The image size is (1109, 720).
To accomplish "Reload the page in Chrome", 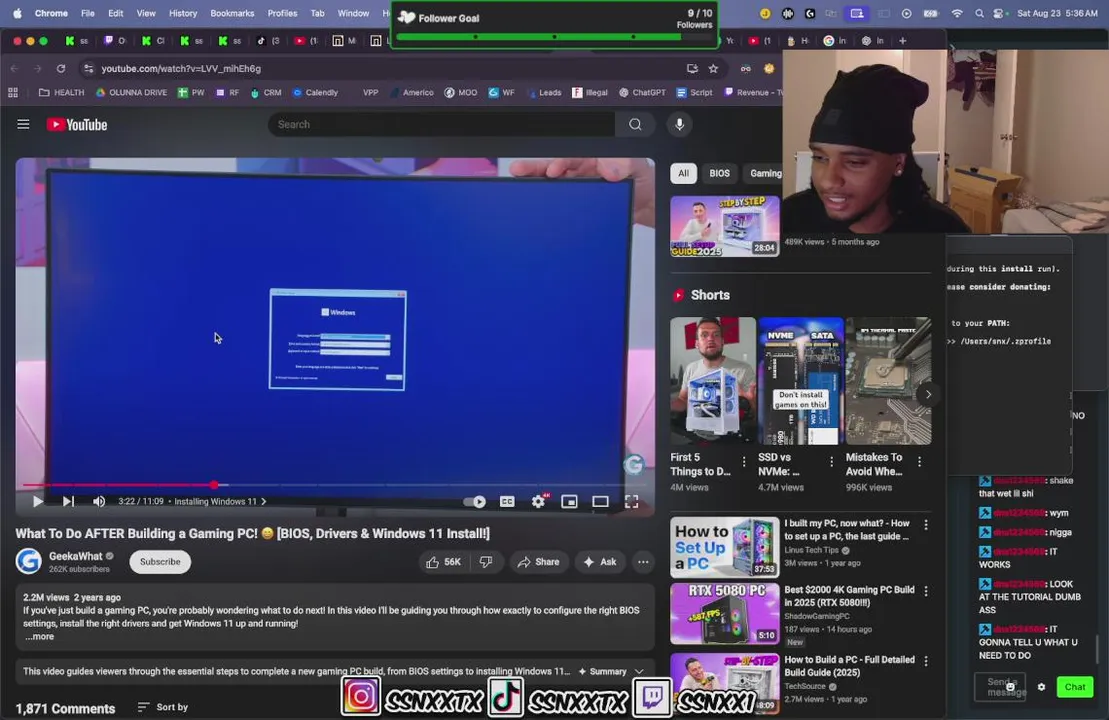I will point(61,69).
